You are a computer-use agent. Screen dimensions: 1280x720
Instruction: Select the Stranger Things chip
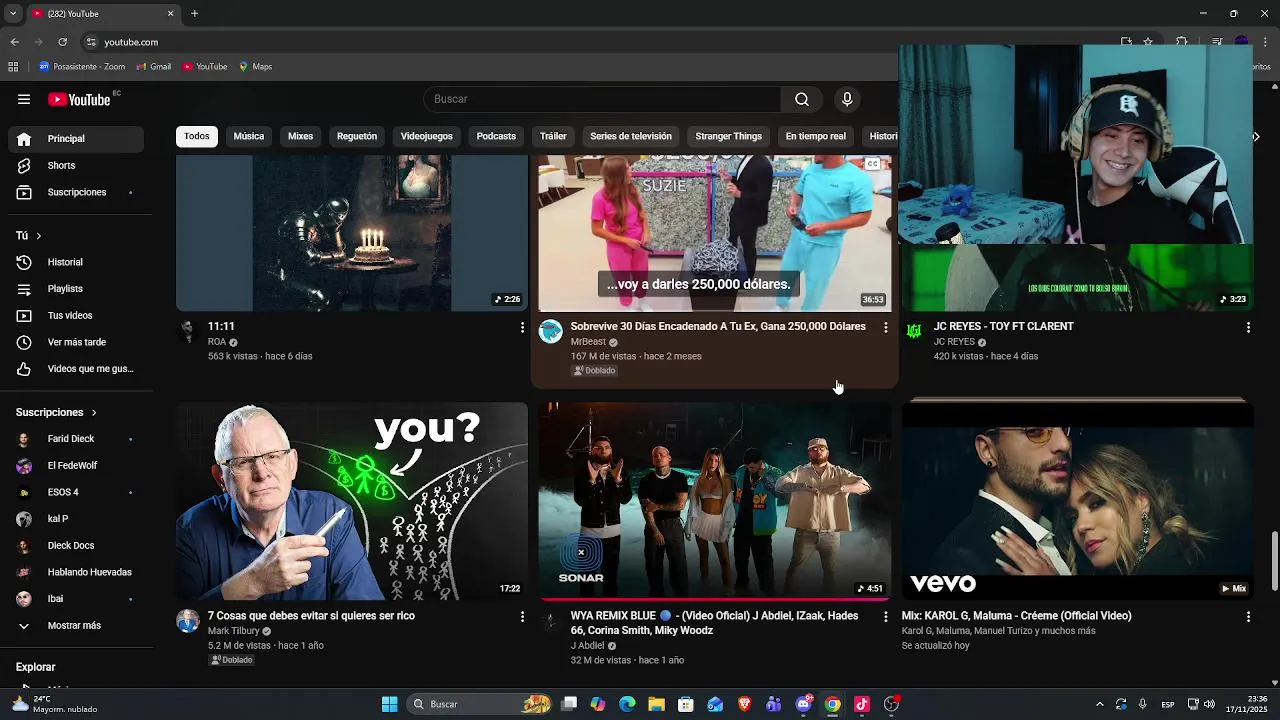729,136
